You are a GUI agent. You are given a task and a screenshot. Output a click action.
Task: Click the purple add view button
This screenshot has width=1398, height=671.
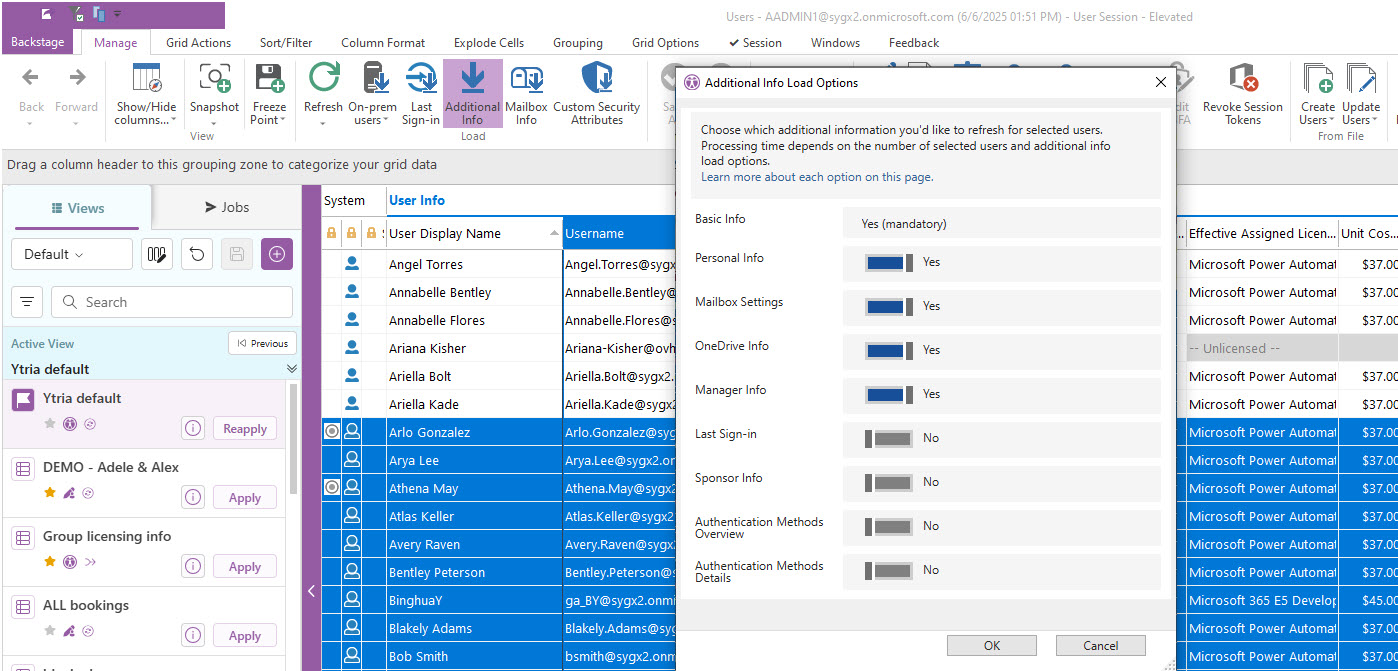point(277,254)
